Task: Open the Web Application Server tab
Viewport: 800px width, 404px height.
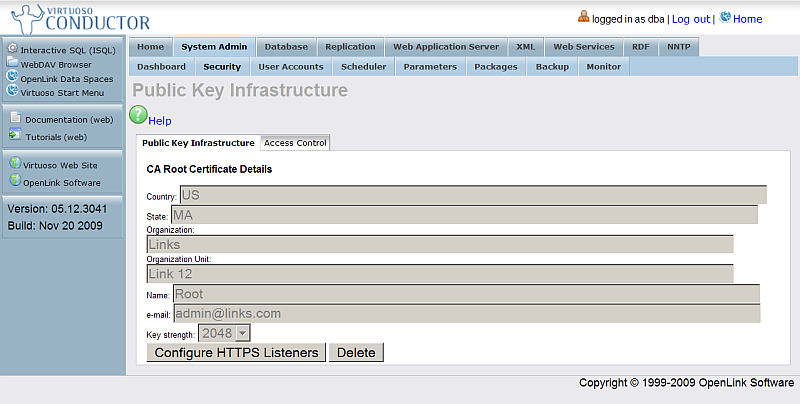Action: click(x=445, y=47)
